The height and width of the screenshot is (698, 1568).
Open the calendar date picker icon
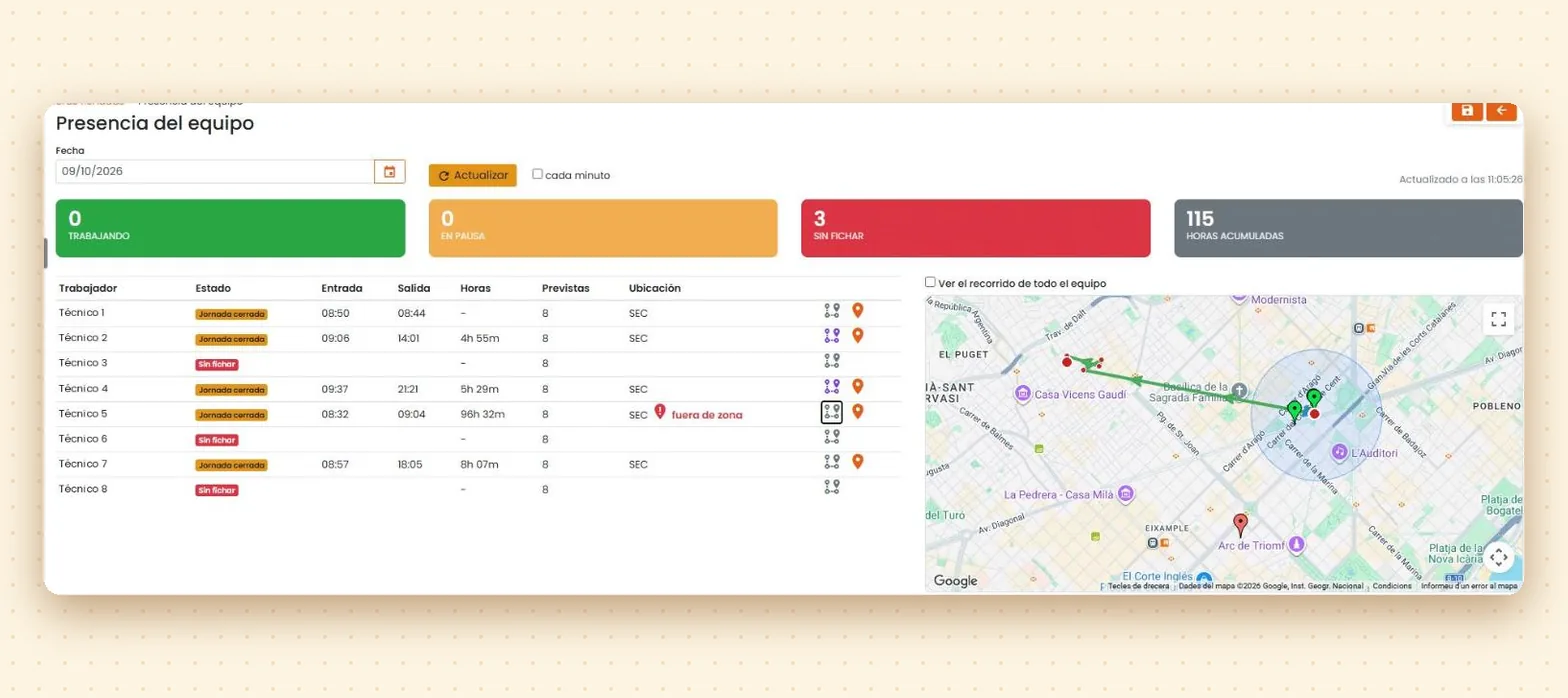tap(389, 172)
